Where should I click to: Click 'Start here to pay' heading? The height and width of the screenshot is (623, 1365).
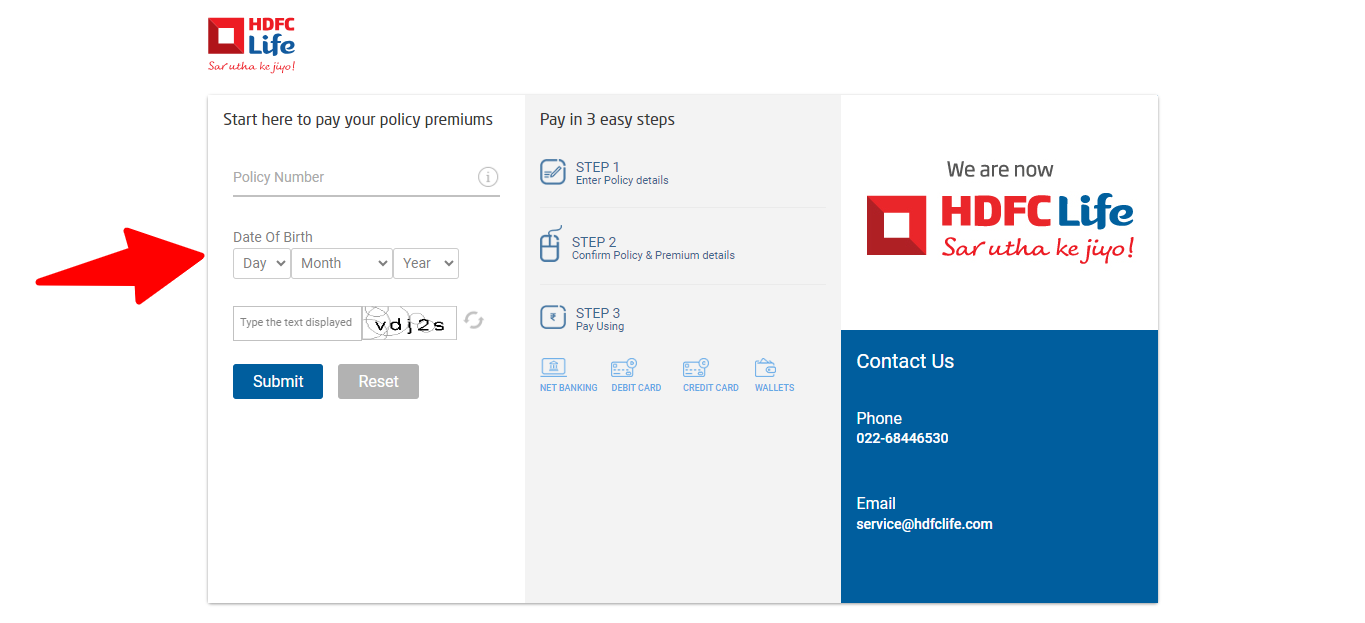coord(358,119)
